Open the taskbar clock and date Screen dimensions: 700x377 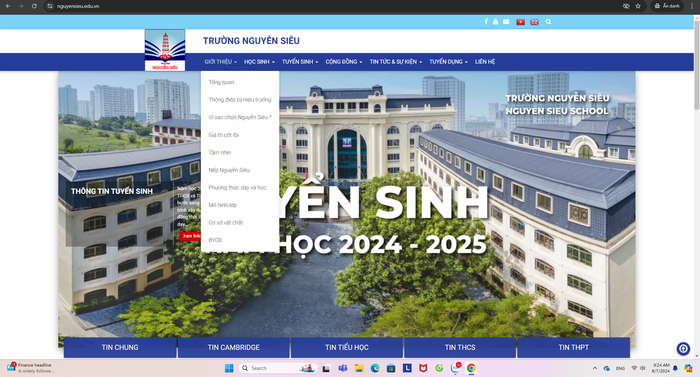[661, 368]
